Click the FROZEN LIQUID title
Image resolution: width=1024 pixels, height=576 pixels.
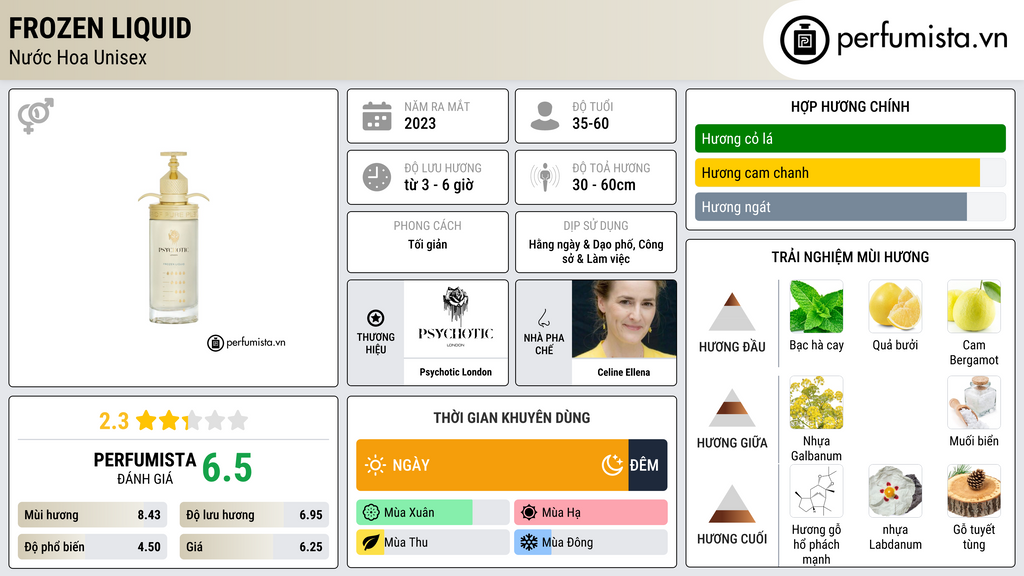point(100,28)
